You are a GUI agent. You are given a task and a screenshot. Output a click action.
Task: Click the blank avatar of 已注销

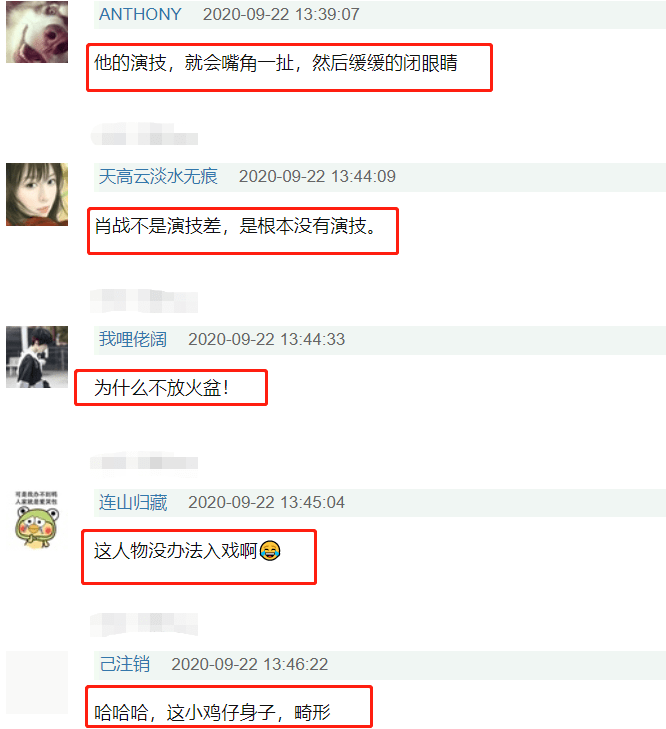(x=37, y=683)
